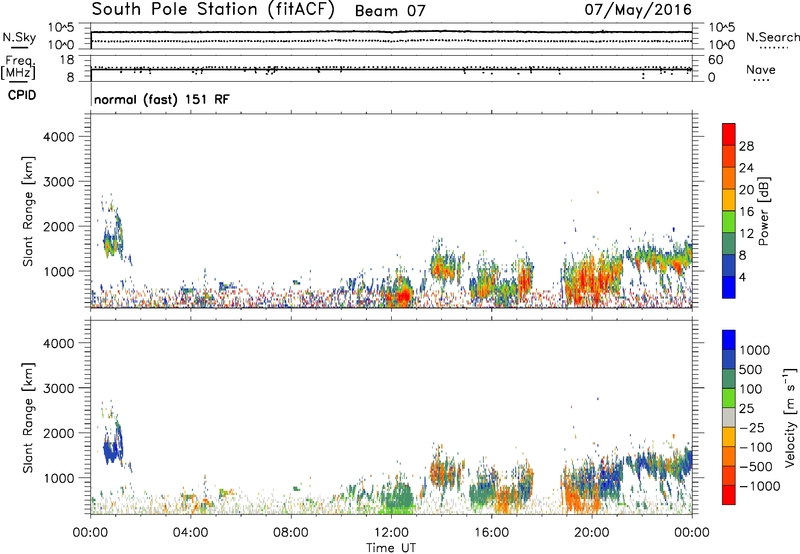Click the orange 20 dB power swatch

[x=729, y=178]
